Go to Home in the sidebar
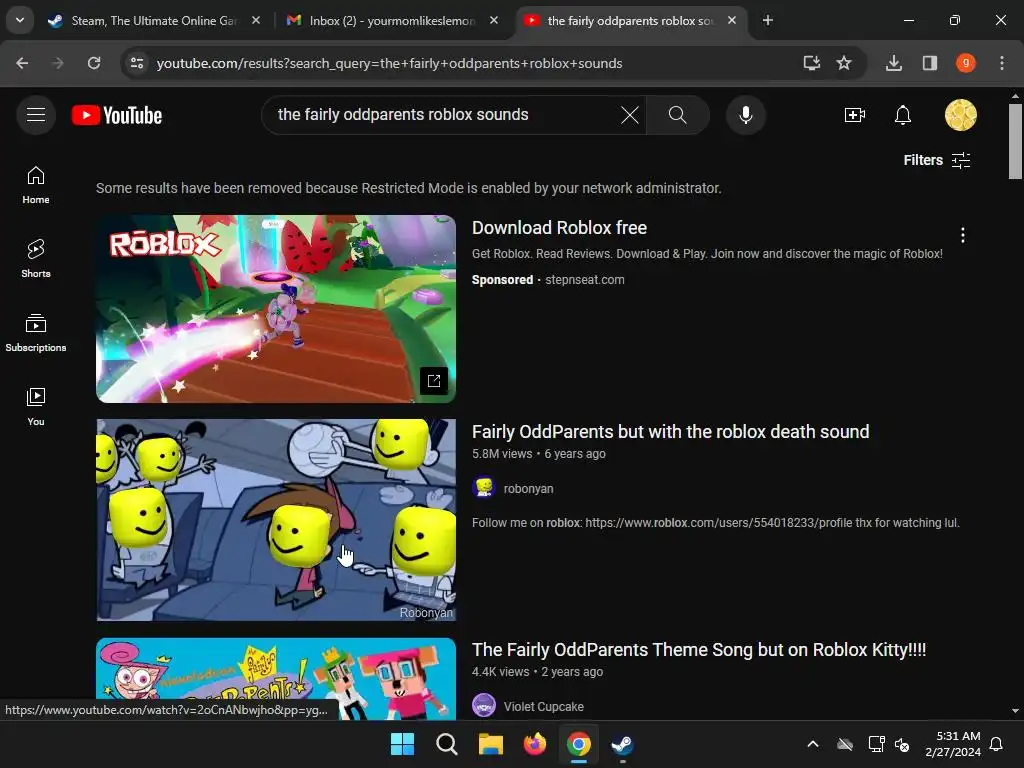Image resolution: width=1024 pixels, height=768 pixels. pyautogui.click(x=36, y=185)
